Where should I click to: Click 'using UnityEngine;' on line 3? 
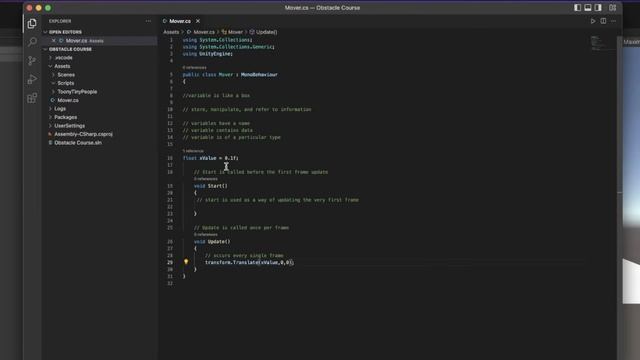208,54
